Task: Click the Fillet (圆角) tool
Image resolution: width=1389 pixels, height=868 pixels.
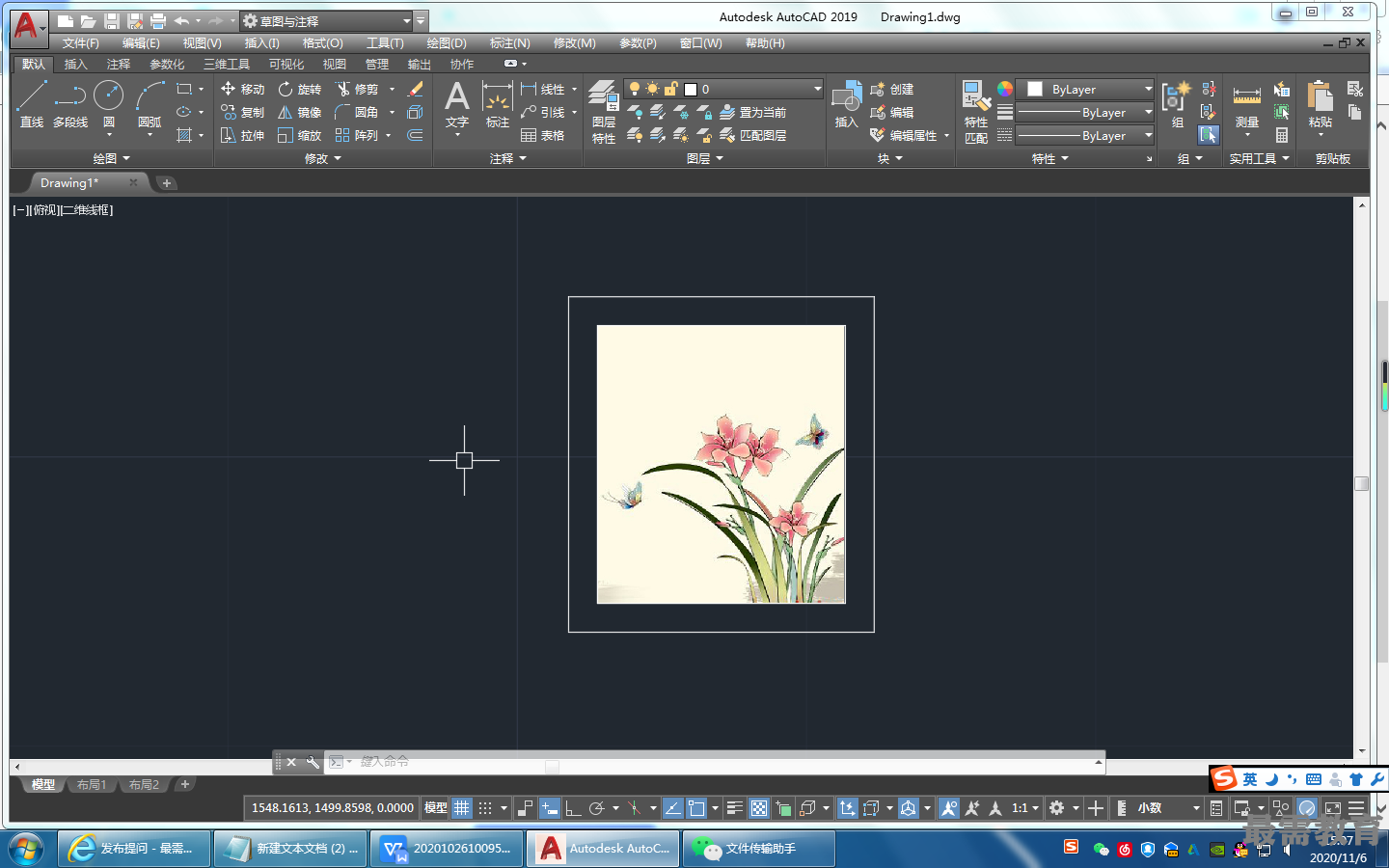Action: point(357,112)
